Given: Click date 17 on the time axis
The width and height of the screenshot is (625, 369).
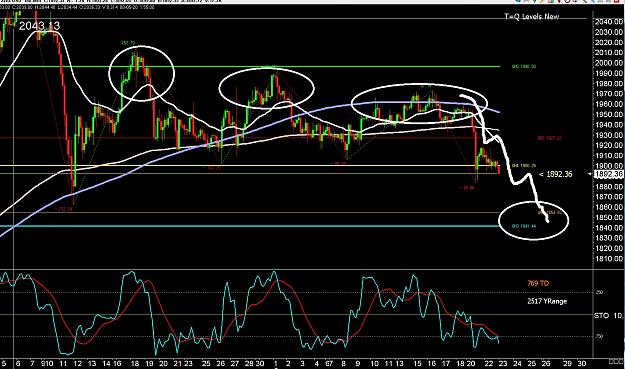Looking at the screenshot, I should (446, 363).
